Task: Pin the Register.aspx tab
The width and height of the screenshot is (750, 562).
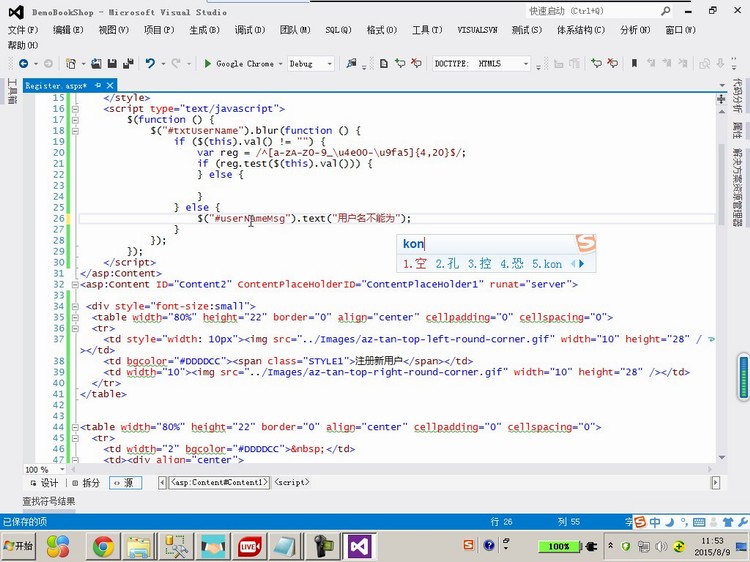Action: [x=98, y=85]
